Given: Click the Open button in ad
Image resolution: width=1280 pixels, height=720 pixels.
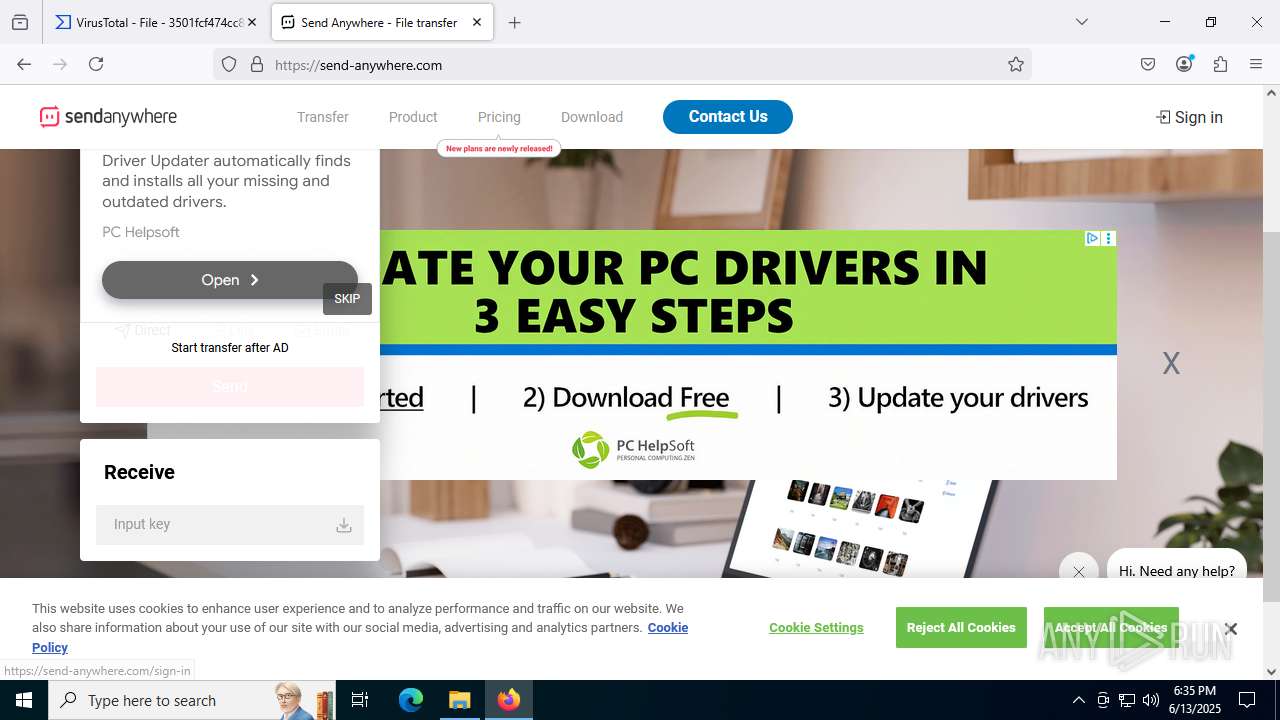Looking at the screenshot, I should (x=230, y=280).
